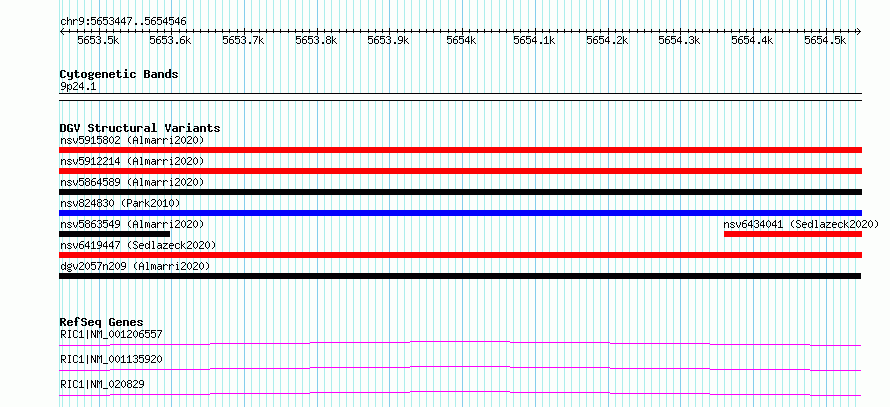Open the nsv6434041 (Sedlazeck2020) variant label
Viewport: 890px width, 407px height.
tap(801, 224)
